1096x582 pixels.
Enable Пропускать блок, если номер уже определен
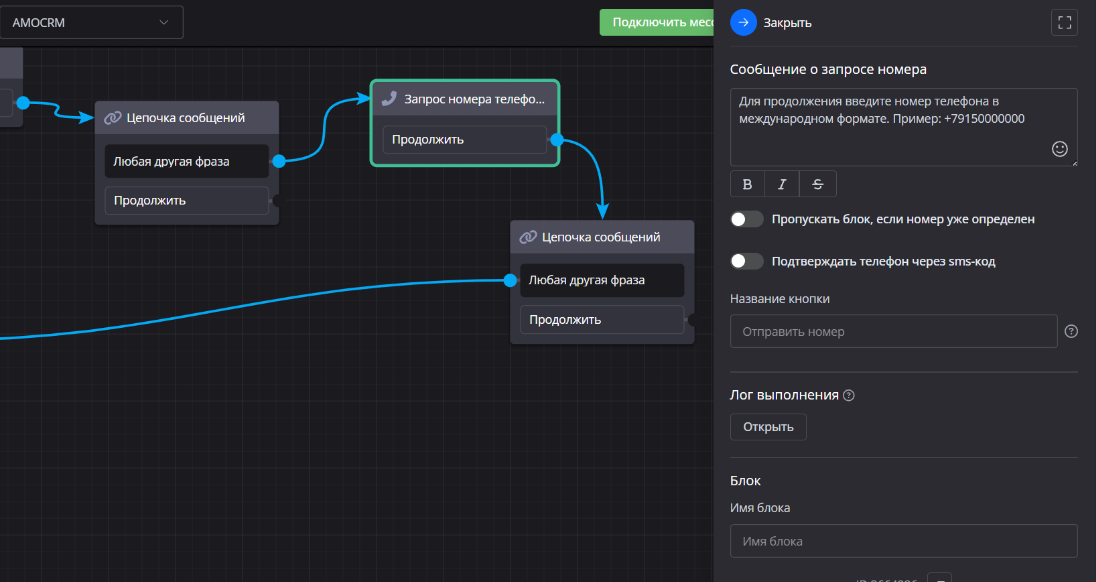pos(747,219)
